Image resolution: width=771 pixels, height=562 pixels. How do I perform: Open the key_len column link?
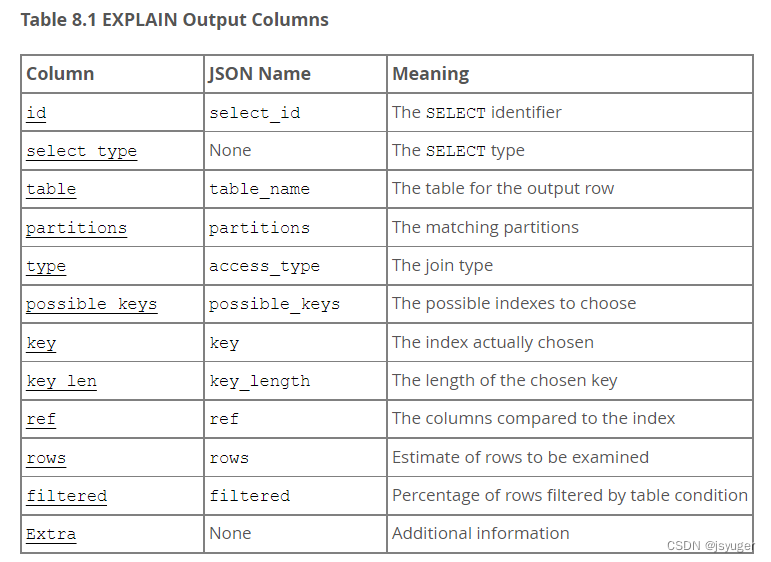[x=61, y=381]
